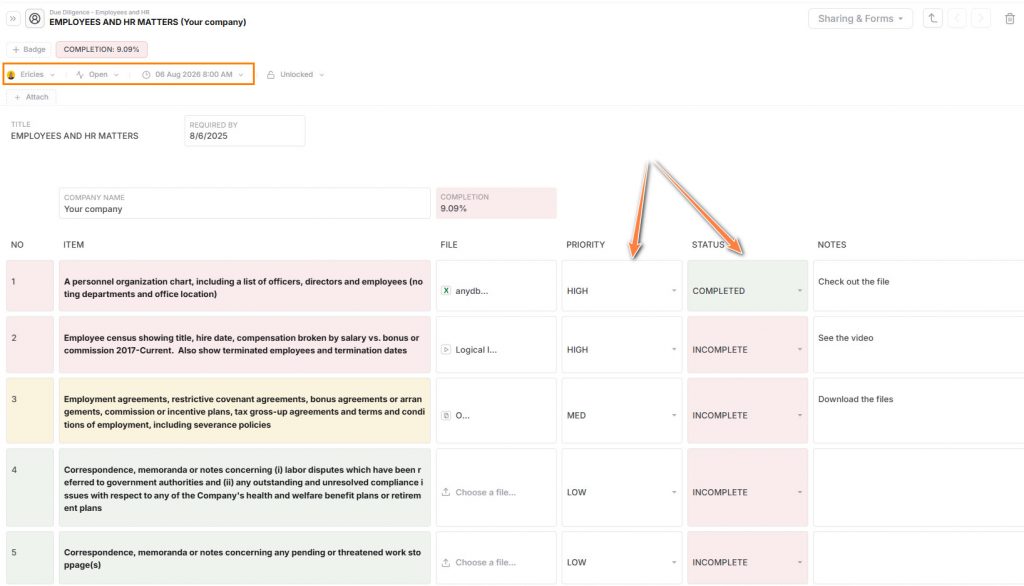The image size is (1024, 586).
Task: Click the Company Name input field
Action: [245, 209]
